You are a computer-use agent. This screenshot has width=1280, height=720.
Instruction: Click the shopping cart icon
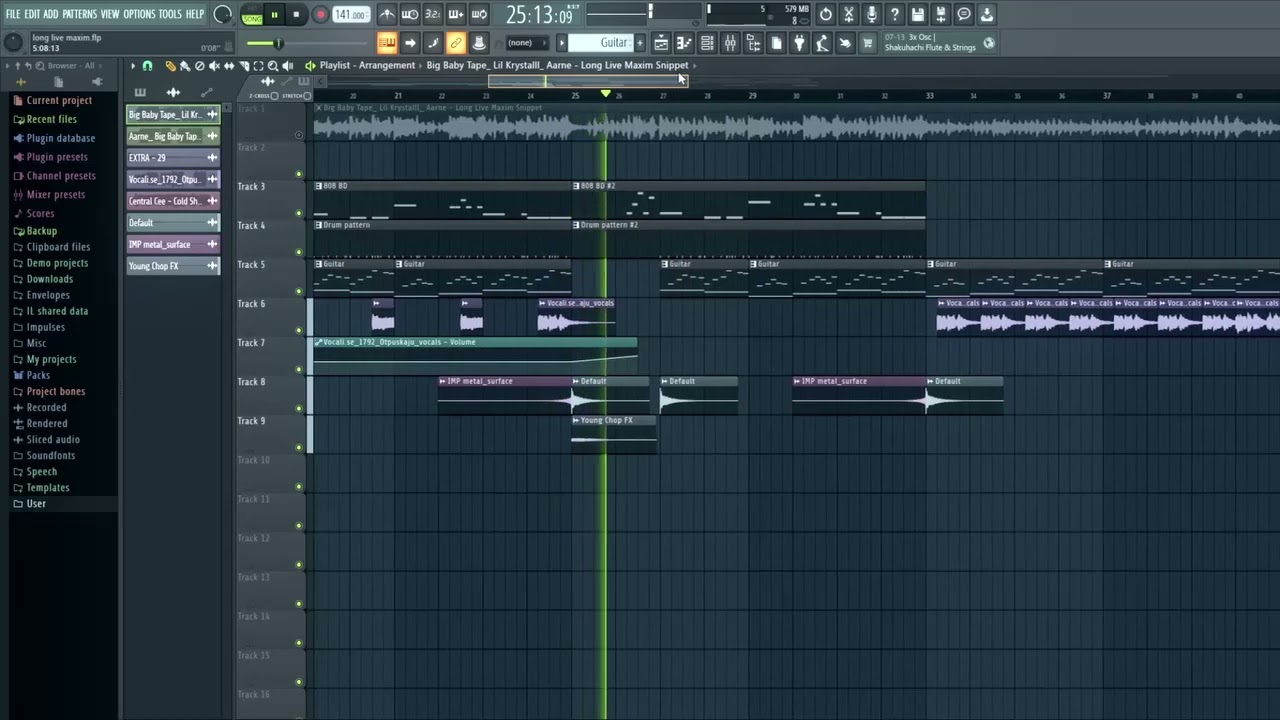pos(868,43)
